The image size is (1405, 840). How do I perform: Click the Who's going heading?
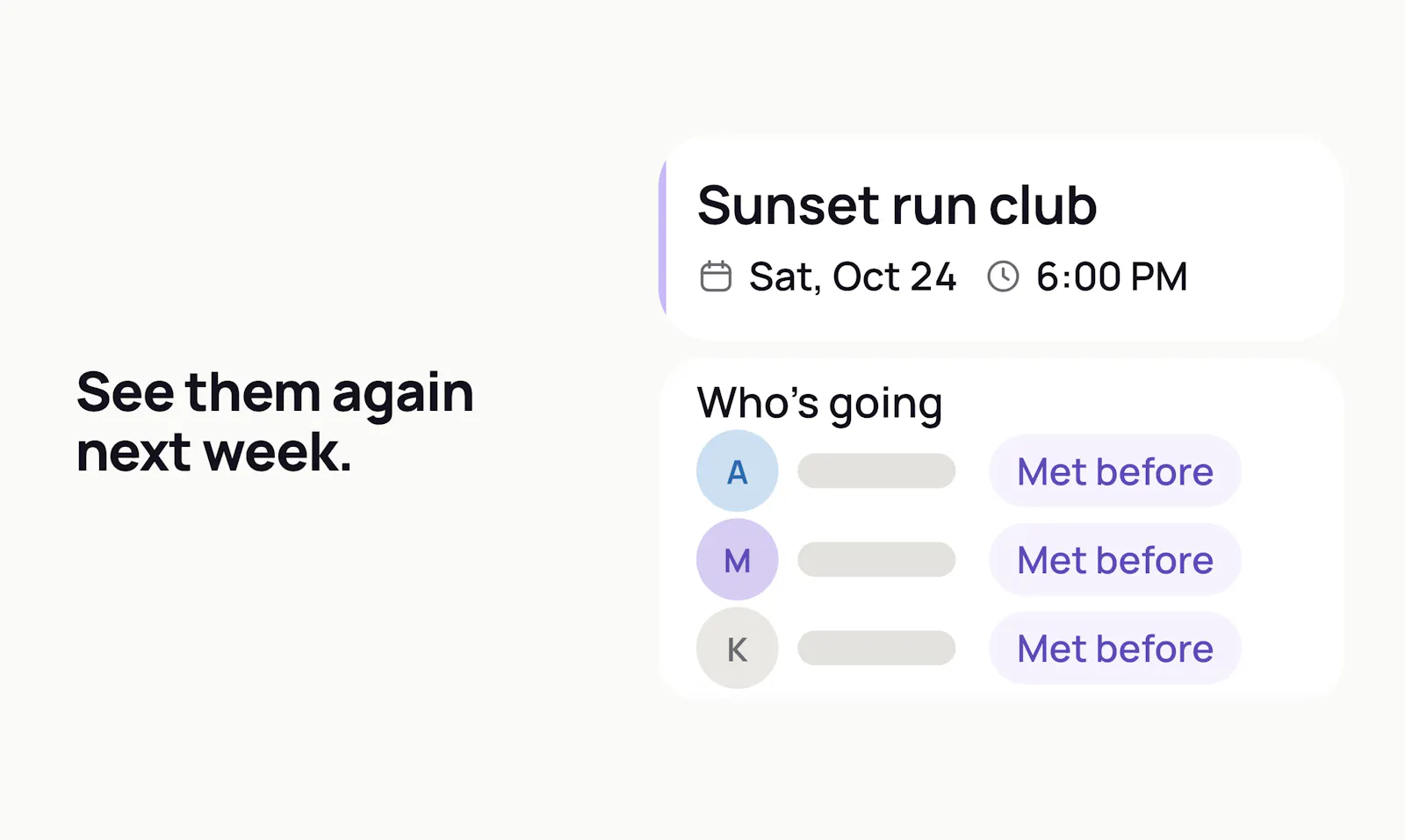click(819, 404)
